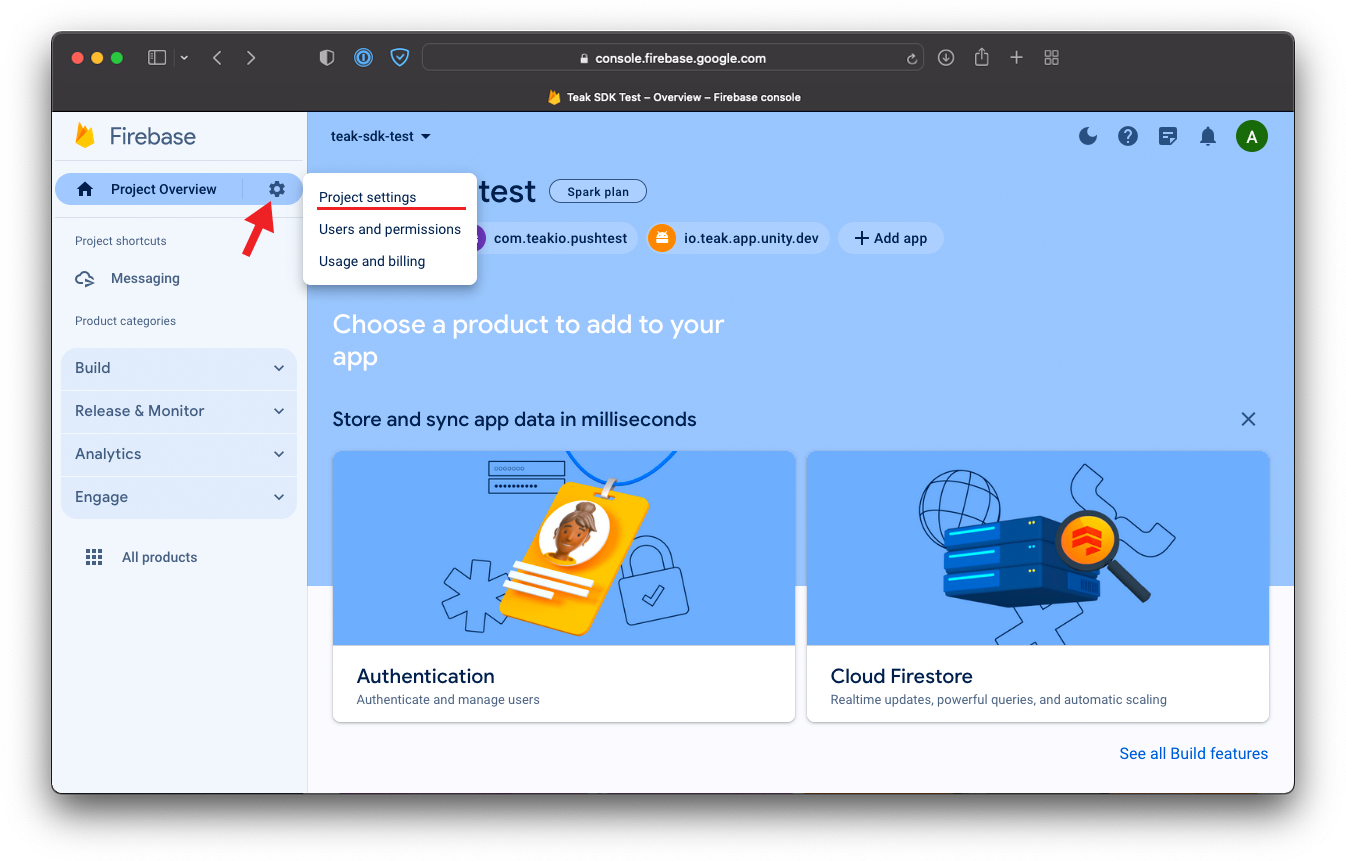Select Usage and billing

tap(390, 261)
